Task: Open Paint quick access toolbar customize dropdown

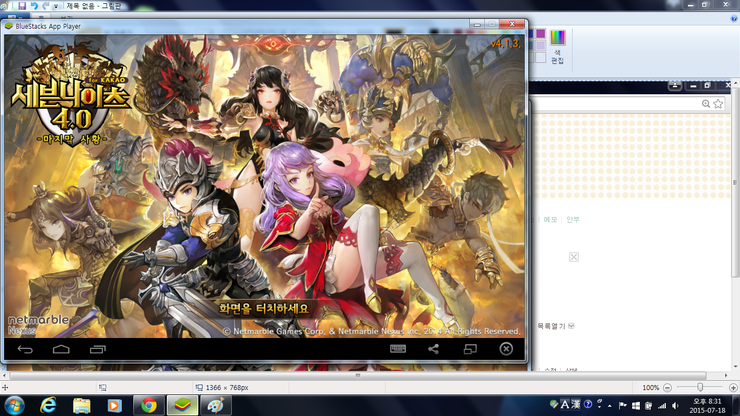Action: click(x=56, y=6)
